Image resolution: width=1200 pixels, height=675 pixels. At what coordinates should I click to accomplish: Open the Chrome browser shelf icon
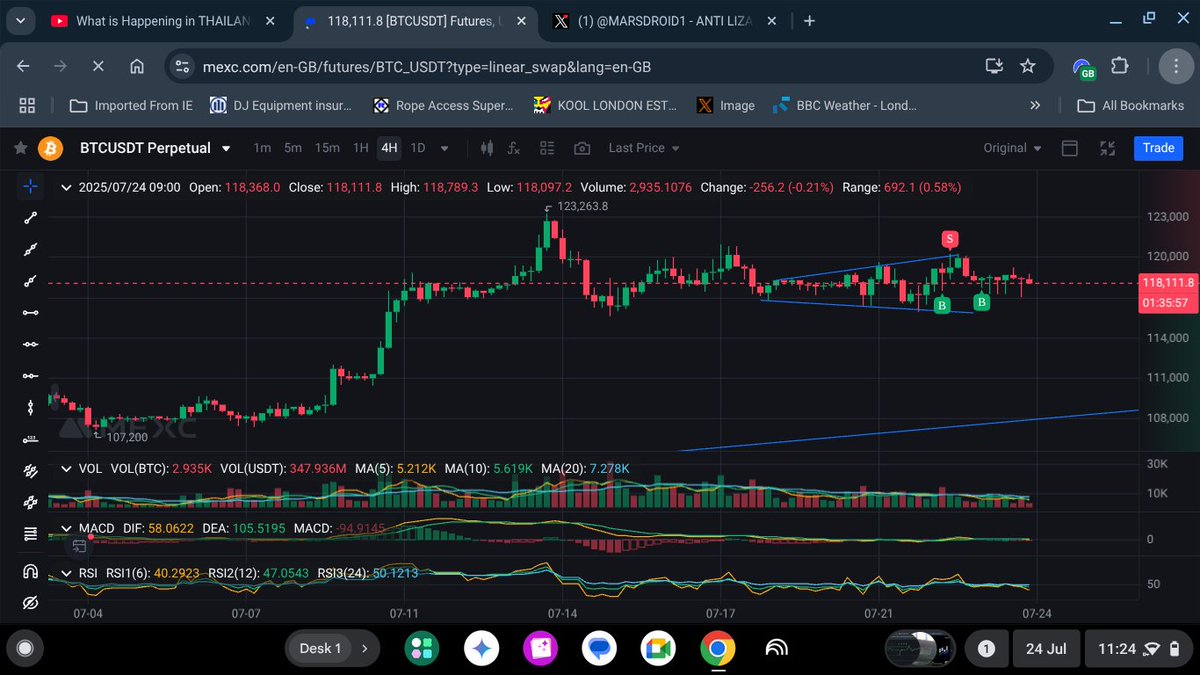pyautogui.click(x=717, y=648)
